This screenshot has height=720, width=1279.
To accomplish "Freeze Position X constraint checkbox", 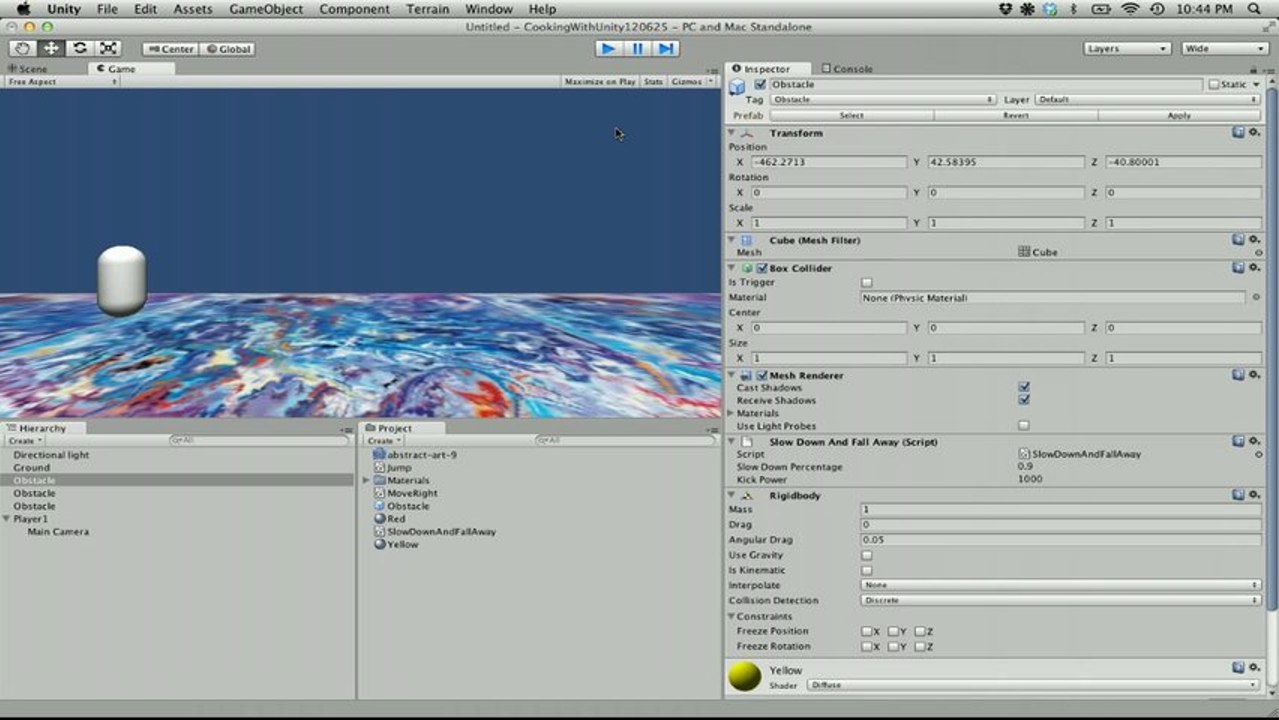I will pos(867,631).
